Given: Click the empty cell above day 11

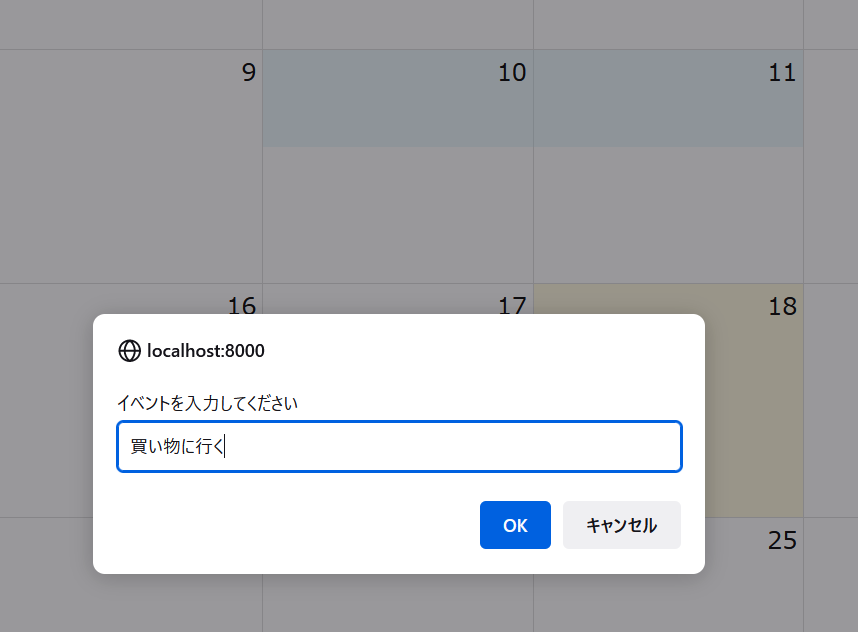Looking at the screenshot, I should pos(668,25).
